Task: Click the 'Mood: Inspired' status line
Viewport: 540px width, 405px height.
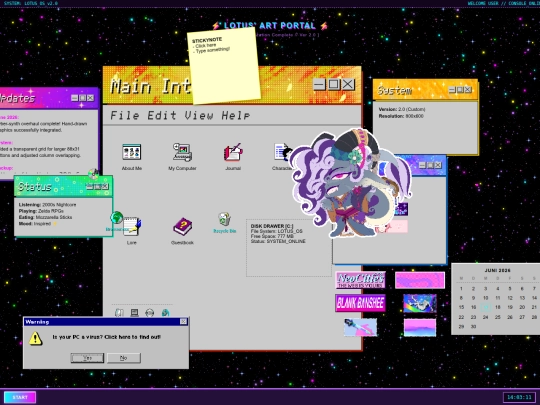Action: pyautogui.click(x=38, y=224)
